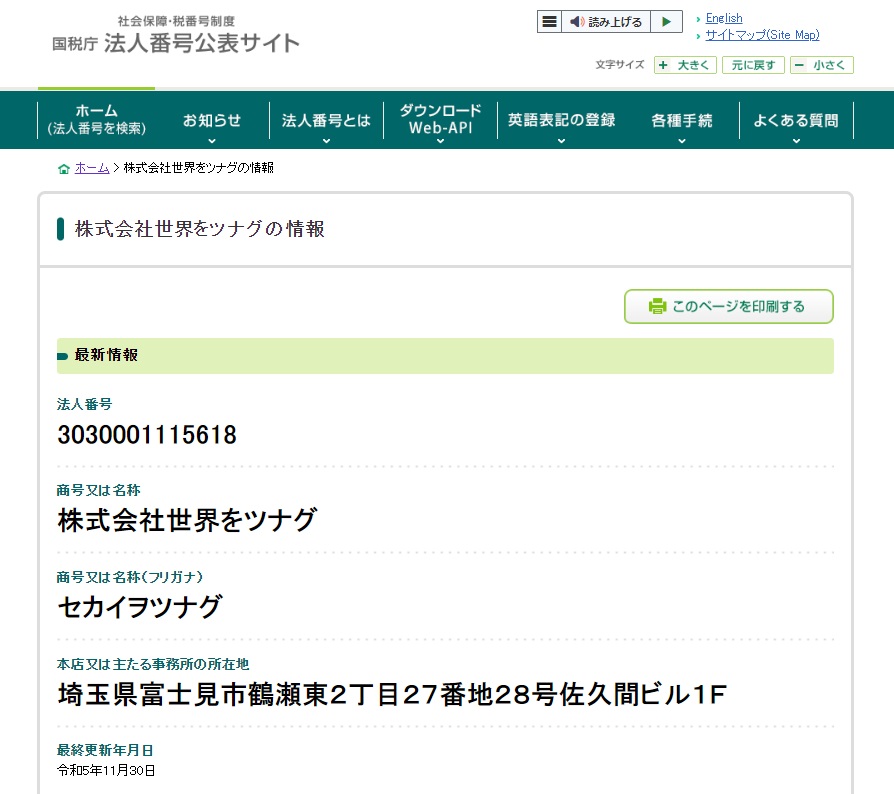The height and width of the screenshot is (794, 894).
Task: Open the よくある質問 menu
Action: tap(796, 121)
